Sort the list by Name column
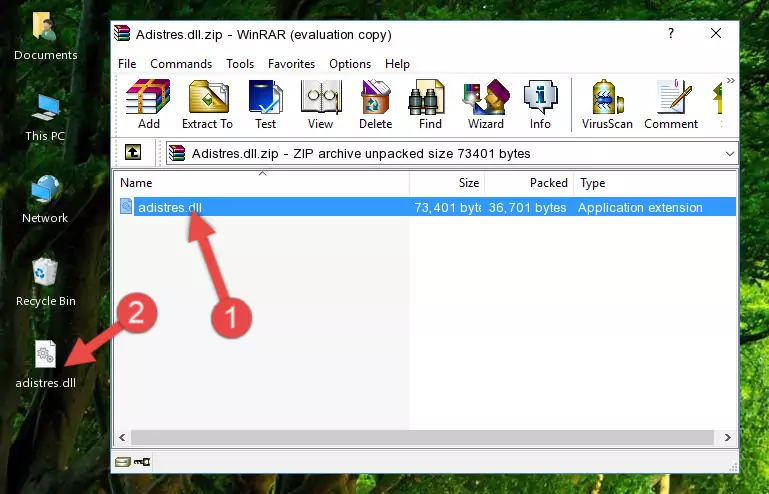 pyautogui.click(x=262, y=183)
